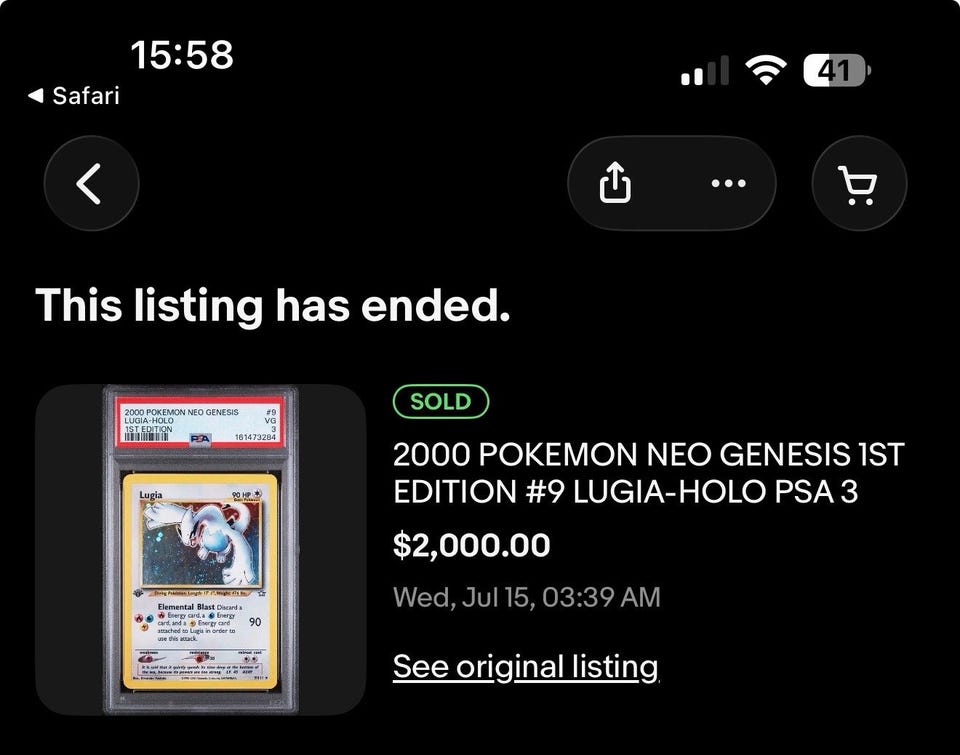Tap the 15:58 clock
The width and height of the screenshot is (960, 755).
182,54
